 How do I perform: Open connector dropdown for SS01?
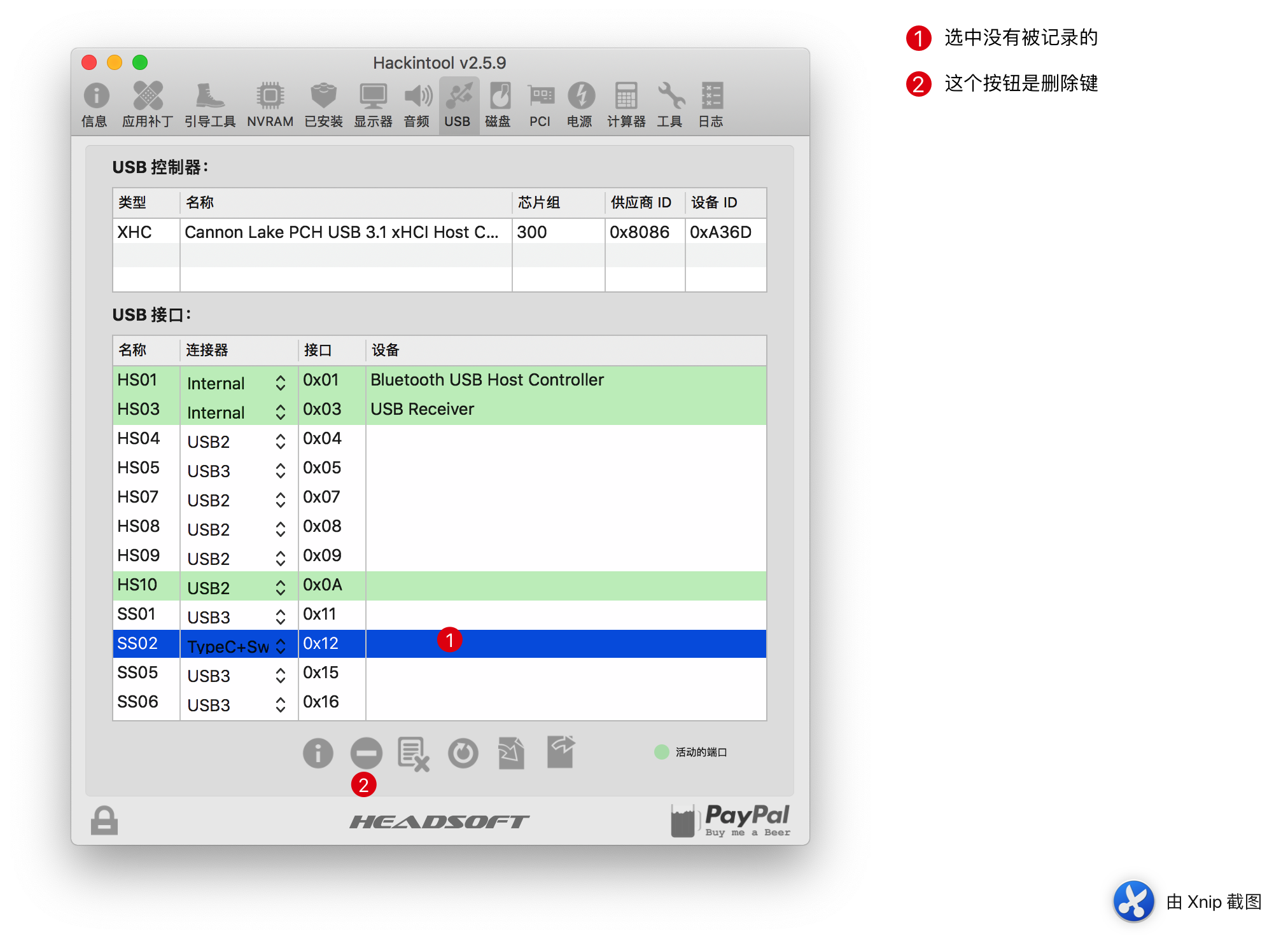click(237, 617)
